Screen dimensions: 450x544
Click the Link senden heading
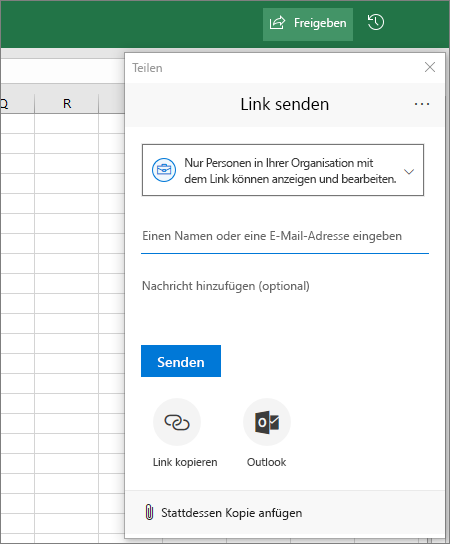(x=285, y=105)
